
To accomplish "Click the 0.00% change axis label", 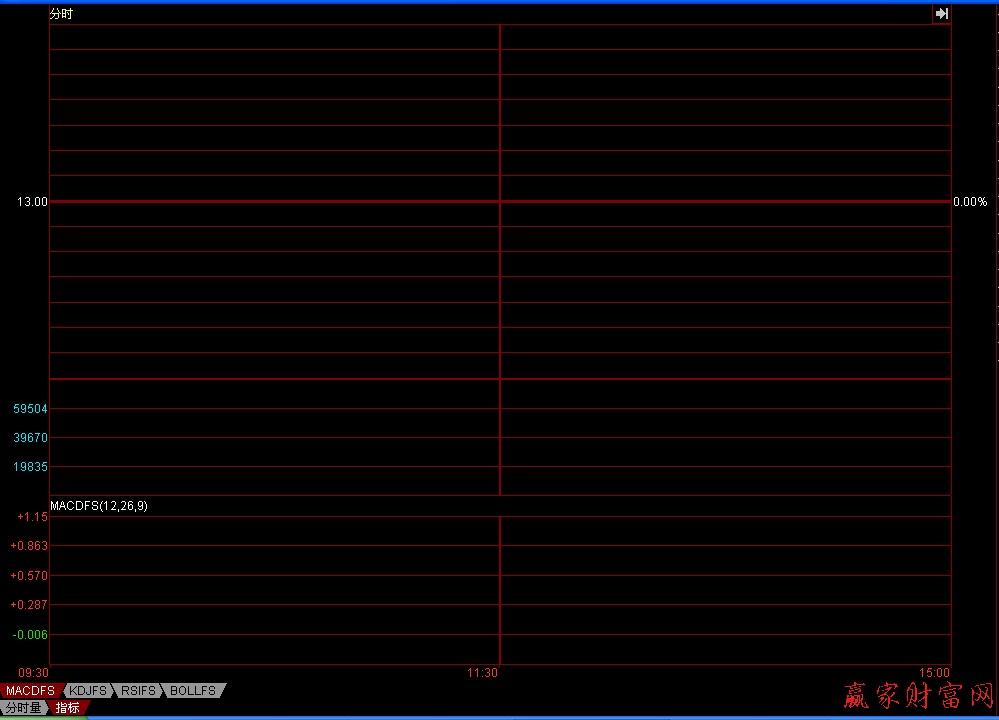I will point(969,202).
